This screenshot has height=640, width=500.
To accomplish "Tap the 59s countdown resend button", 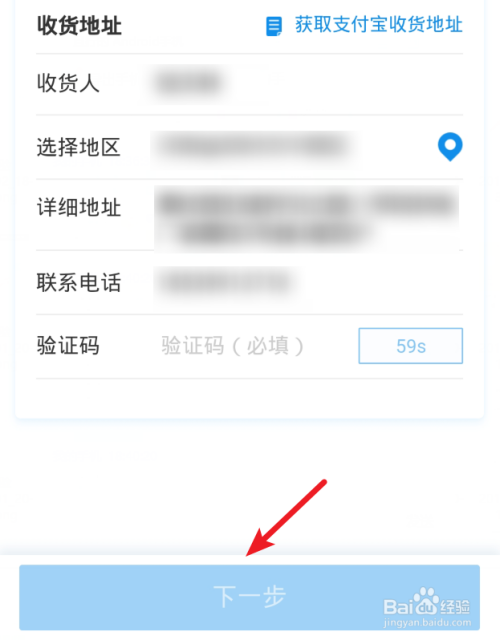I will click(x=411, y=346).
